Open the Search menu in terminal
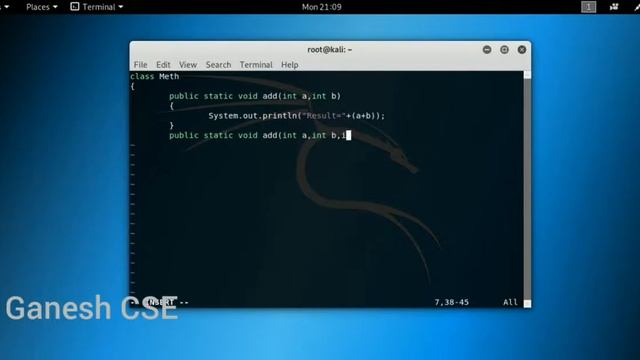Viewport: 640px width, 360px height. [x=218, y=64]
